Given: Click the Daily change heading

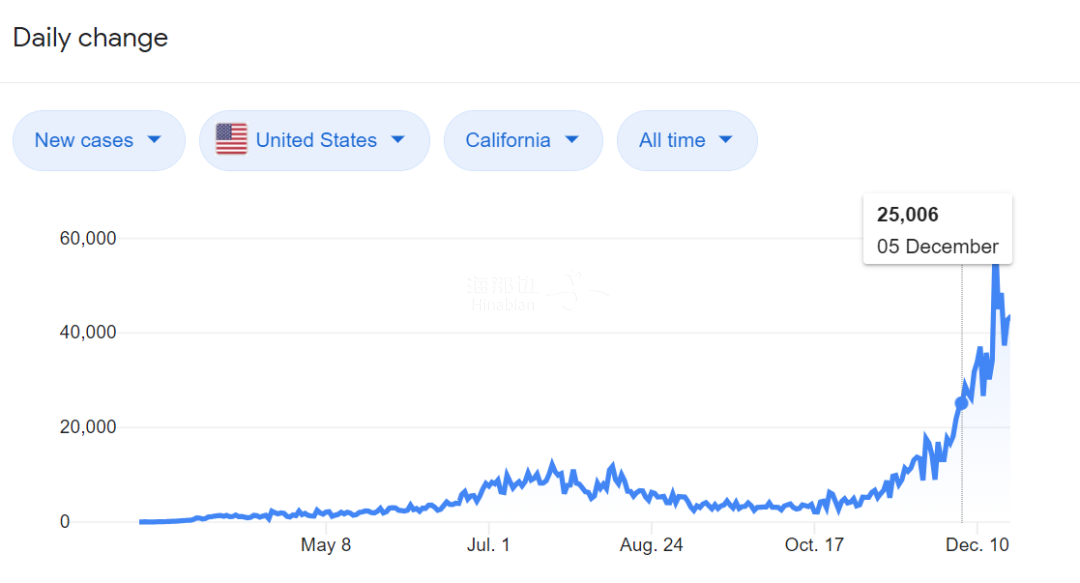Looking at the screenshot, I should pyautogui.click(x=90, y=38).
